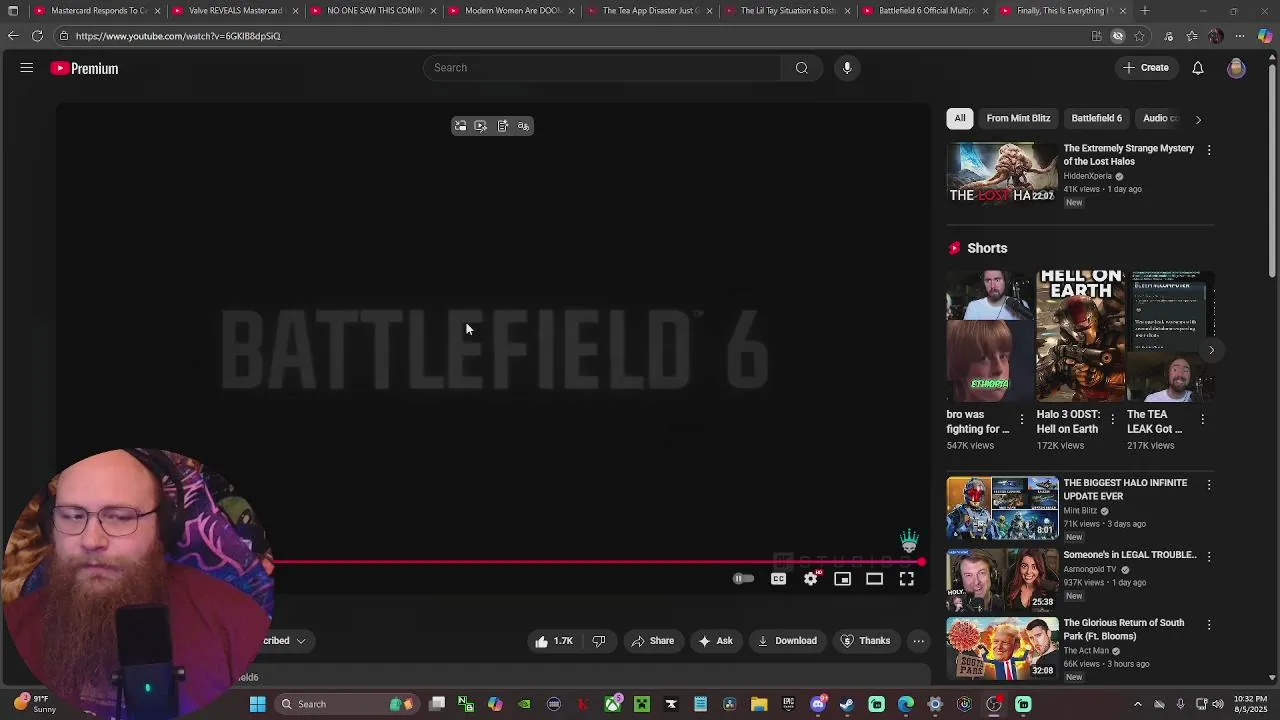
Task: Open Edge settings and more menu
Action: 1240,36
